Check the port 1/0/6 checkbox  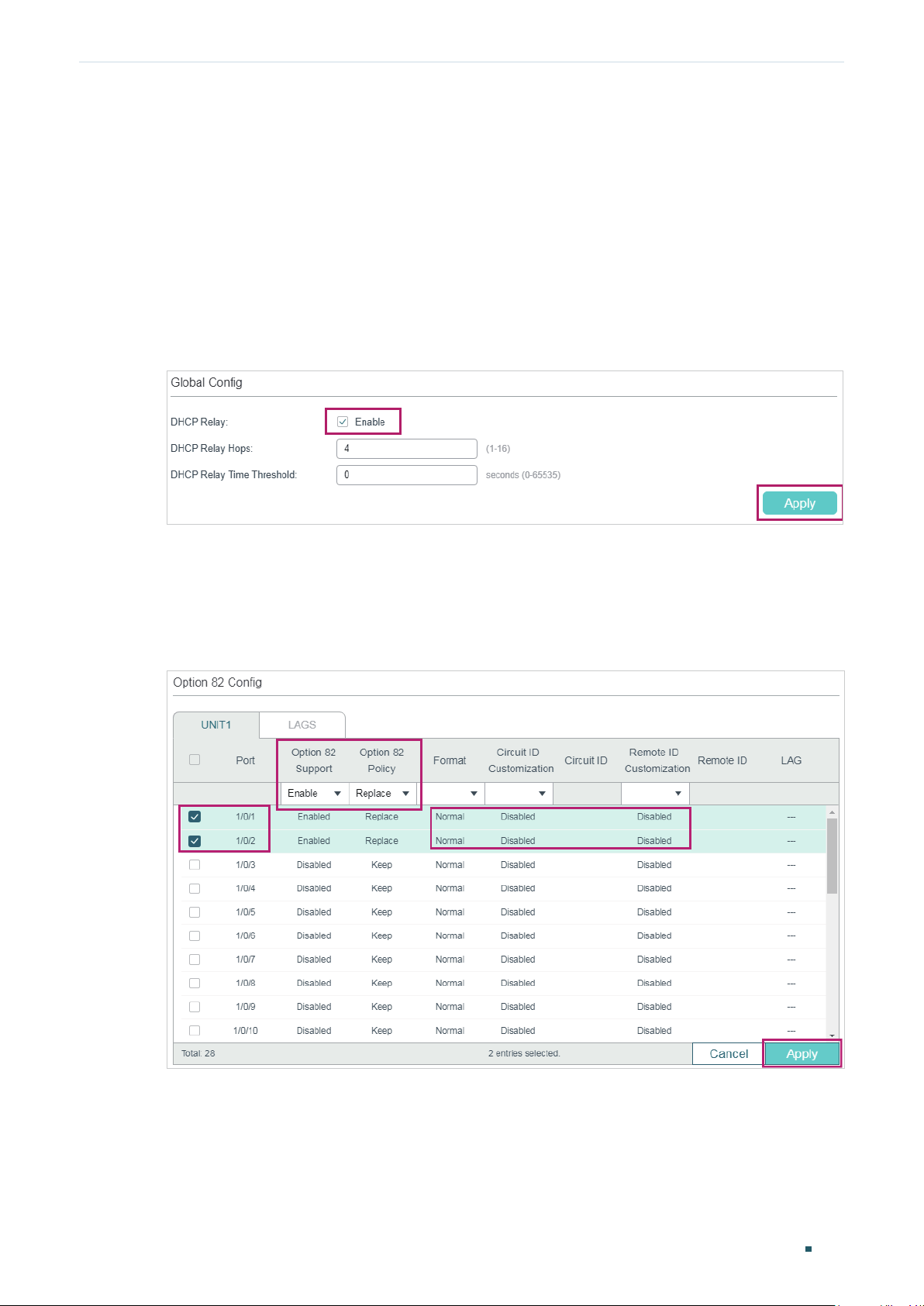(195, 936)
